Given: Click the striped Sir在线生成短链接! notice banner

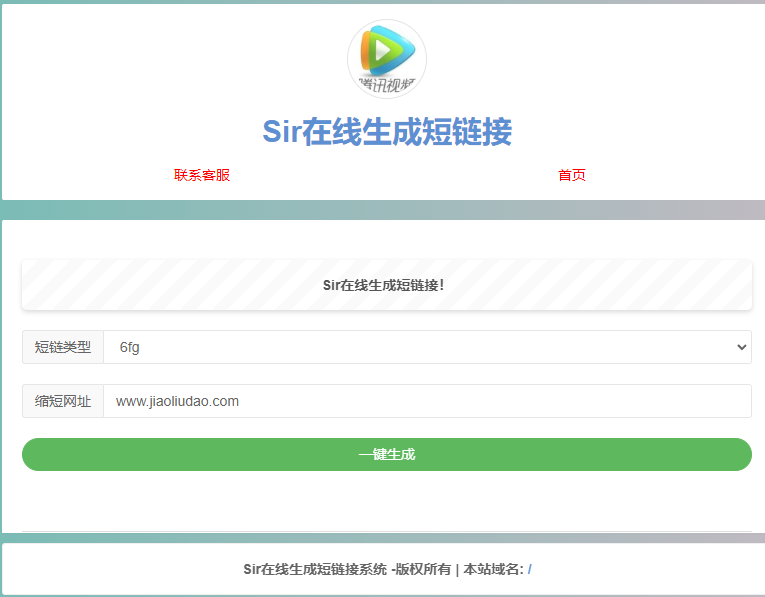Looking at the screenshot, I should (387, 285).
